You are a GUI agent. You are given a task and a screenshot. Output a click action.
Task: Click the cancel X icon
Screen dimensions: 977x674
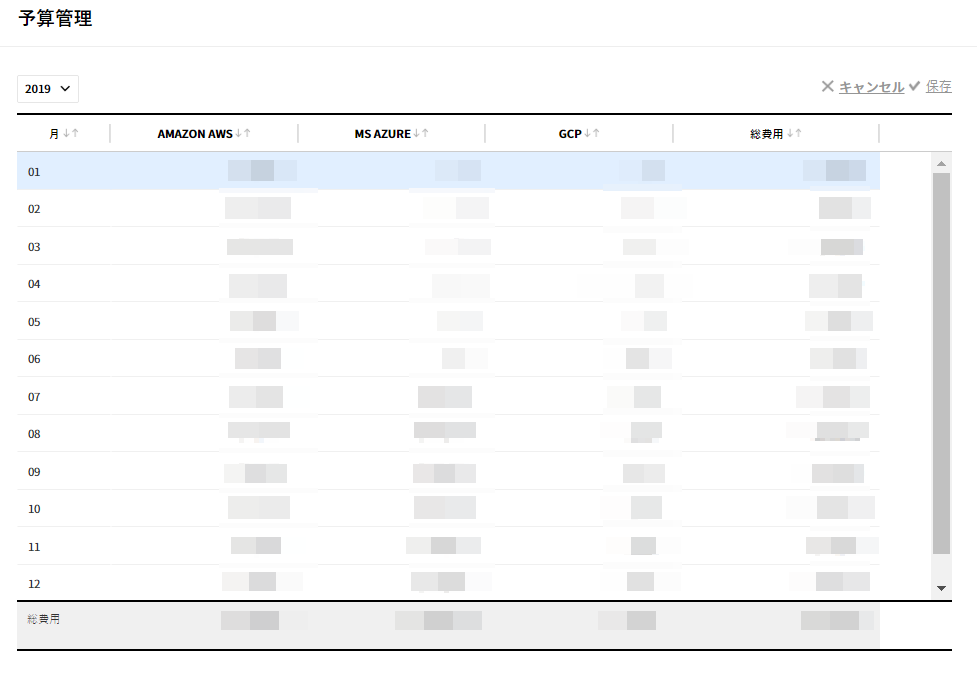[x=827, y=87]
